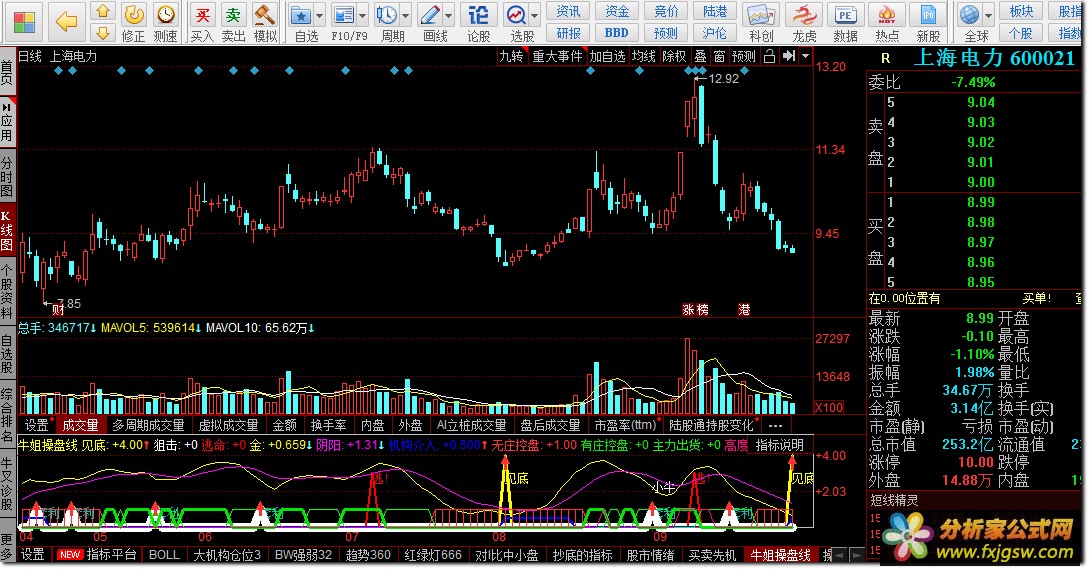The width and height of the screenshot is (1090, 569).
Task: Open the 新股 IPO icon
Action: pyautogui.click(x=928, y=15)
